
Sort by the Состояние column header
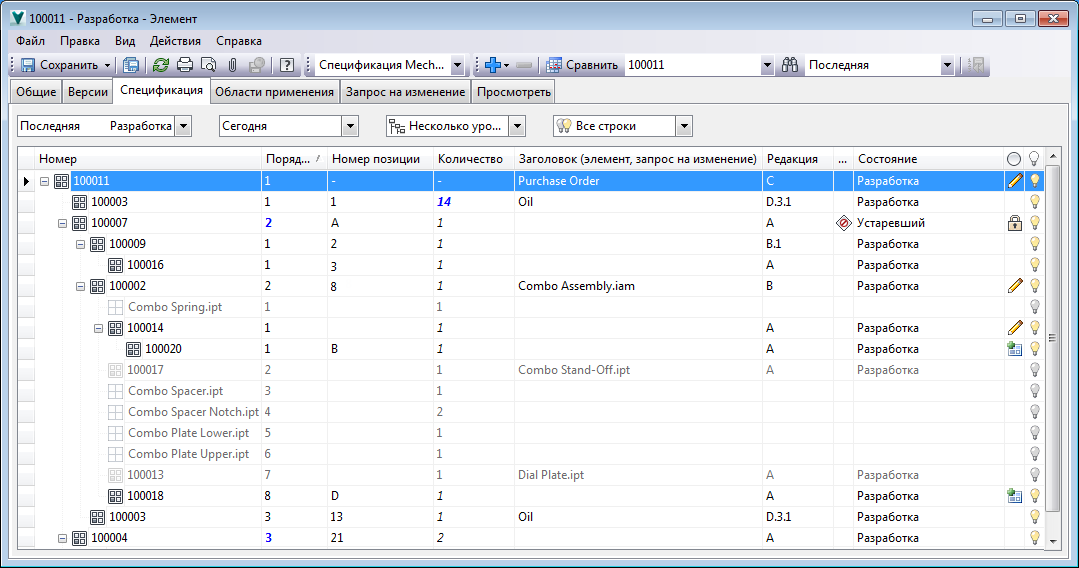pyautogui.click(x=928, y=159)
